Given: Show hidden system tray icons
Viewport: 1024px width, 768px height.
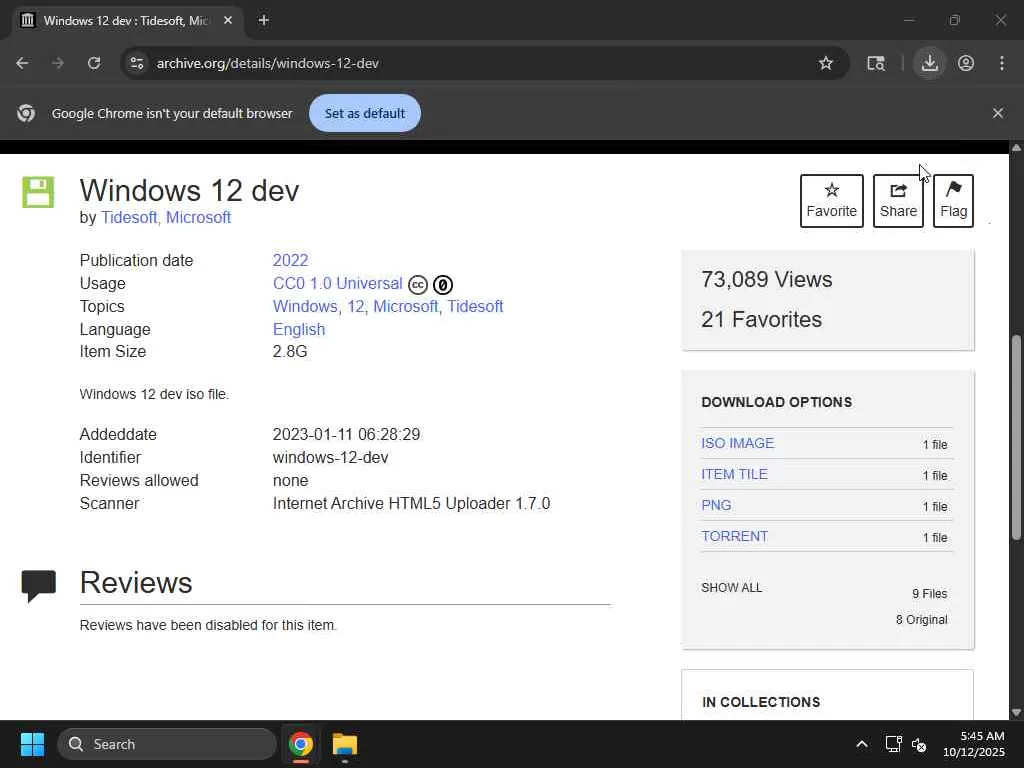Looking at the screenshot, I should [861, 744].
